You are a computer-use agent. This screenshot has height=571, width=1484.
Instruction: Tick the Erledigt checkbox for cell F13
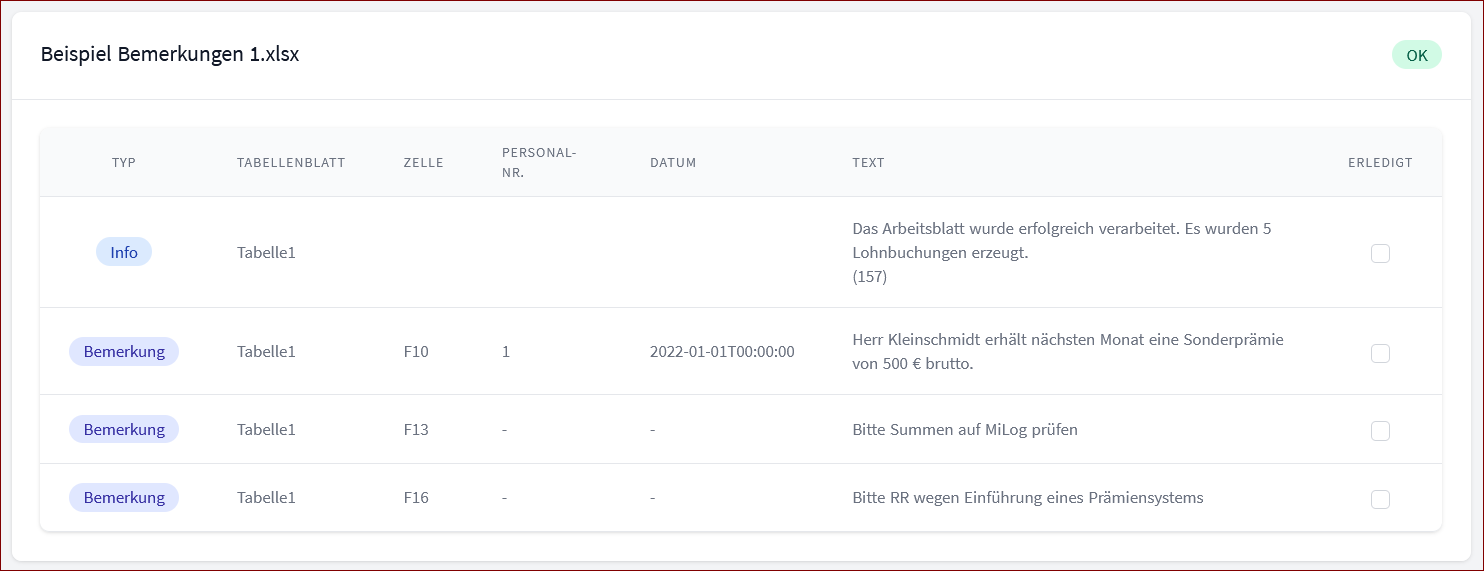tap(1380, 431)
